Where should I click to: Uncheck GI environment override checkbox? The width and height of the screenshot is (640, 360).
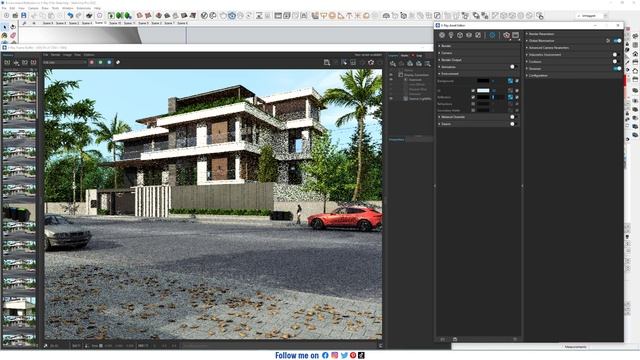(473, 91)
